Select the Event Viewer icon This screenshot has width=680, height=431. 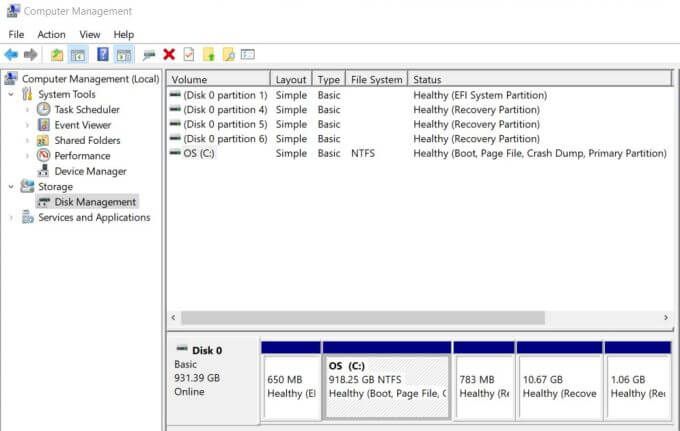tap(43, 125)
